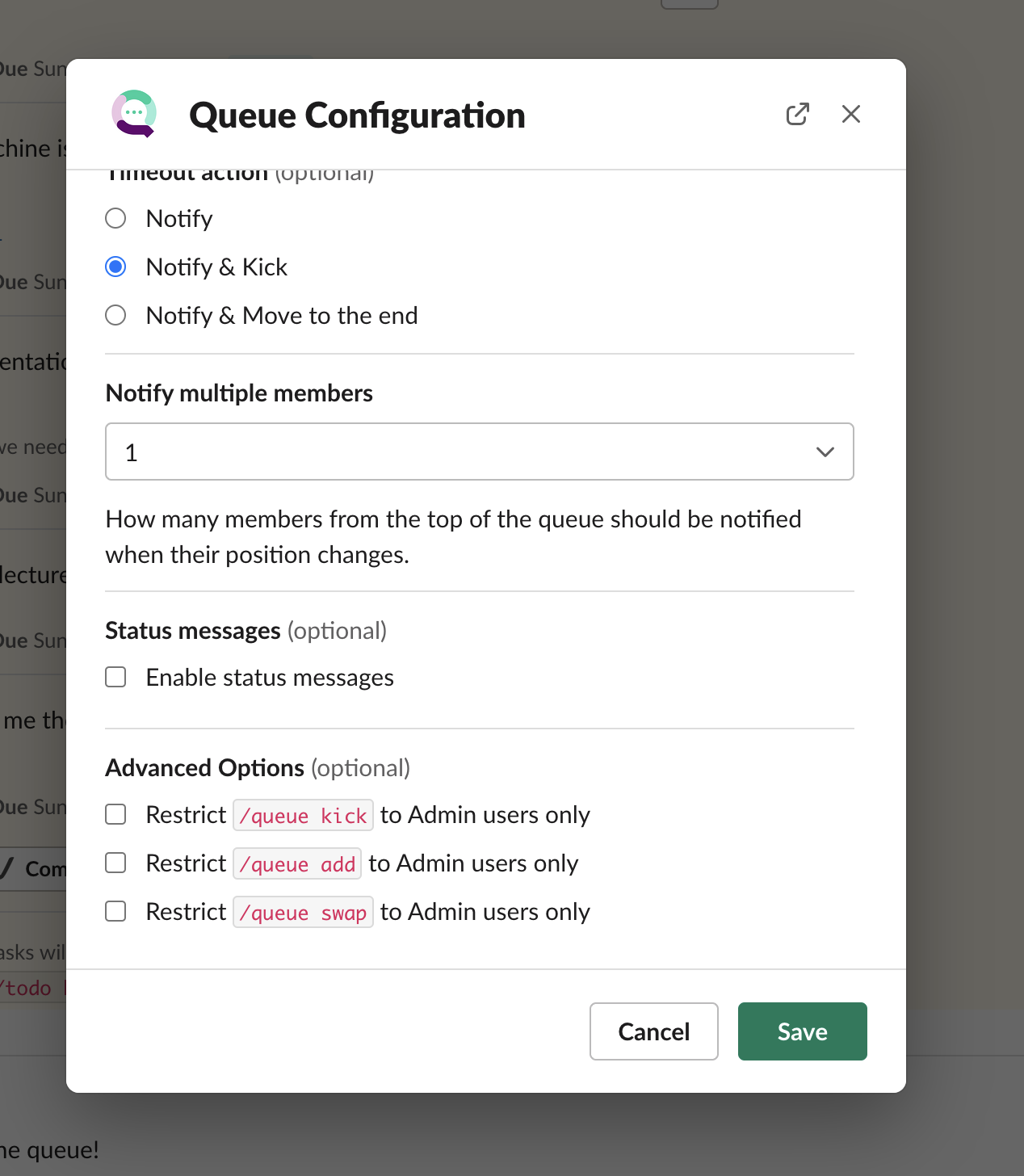
Task: Click the Queue app logo icon
Action: click(133, 114)
